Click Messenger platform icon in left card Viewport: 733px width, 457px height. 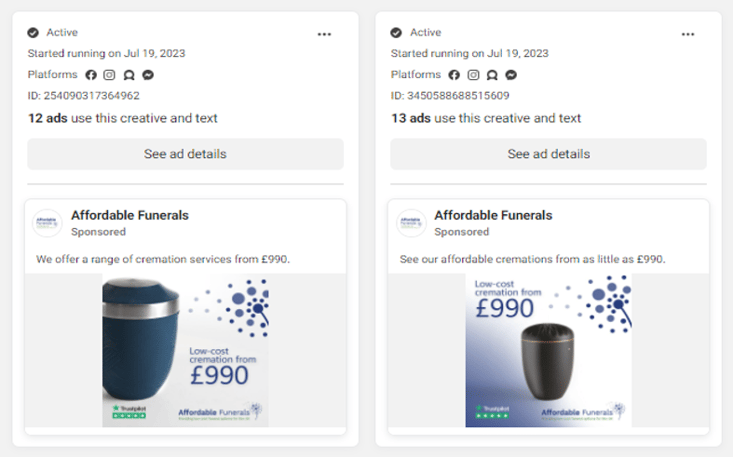click(x=148, y=75)
